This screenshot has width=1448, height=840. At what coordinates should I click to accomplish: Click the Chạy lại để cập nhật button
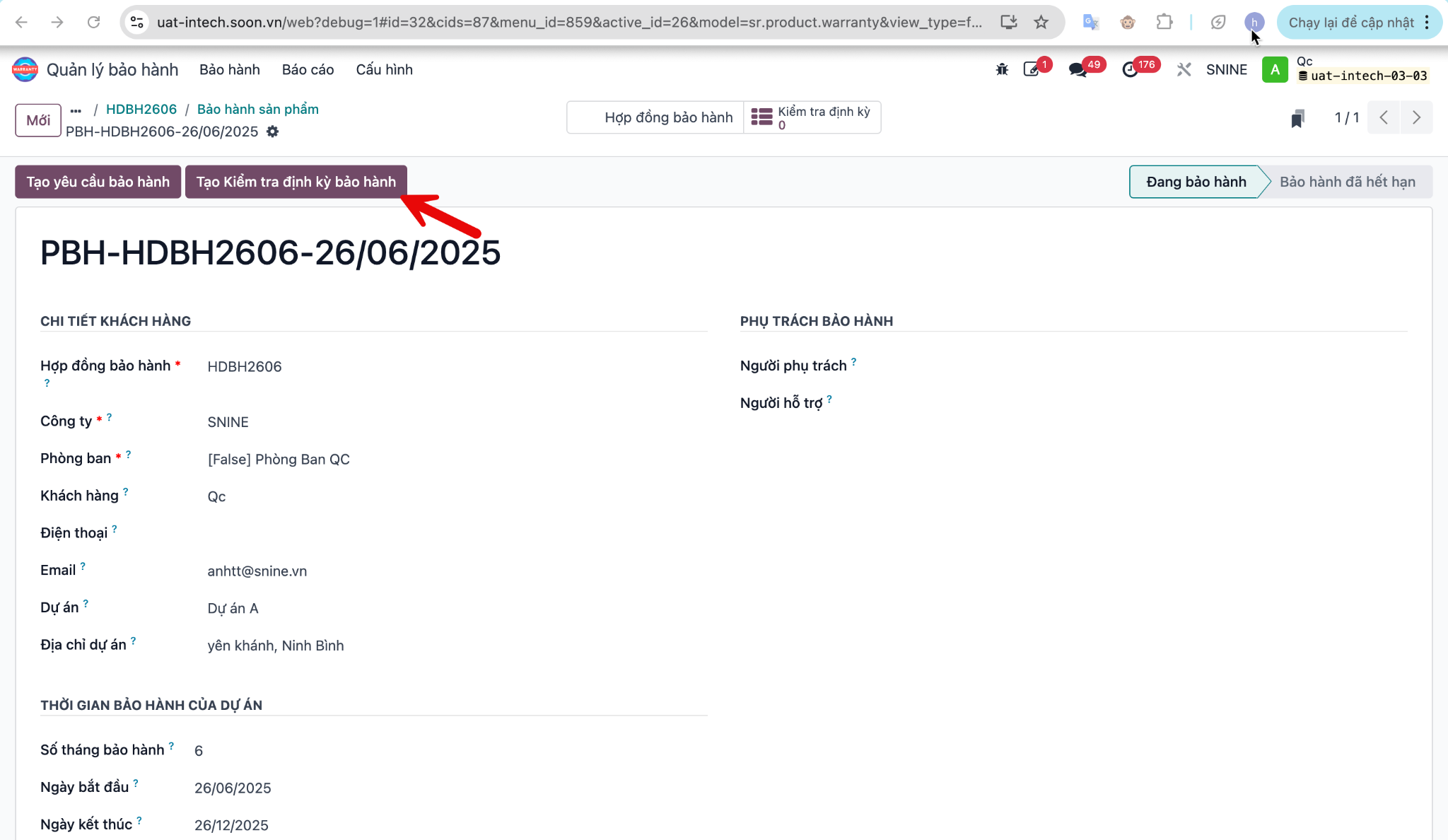(1350, 23)
